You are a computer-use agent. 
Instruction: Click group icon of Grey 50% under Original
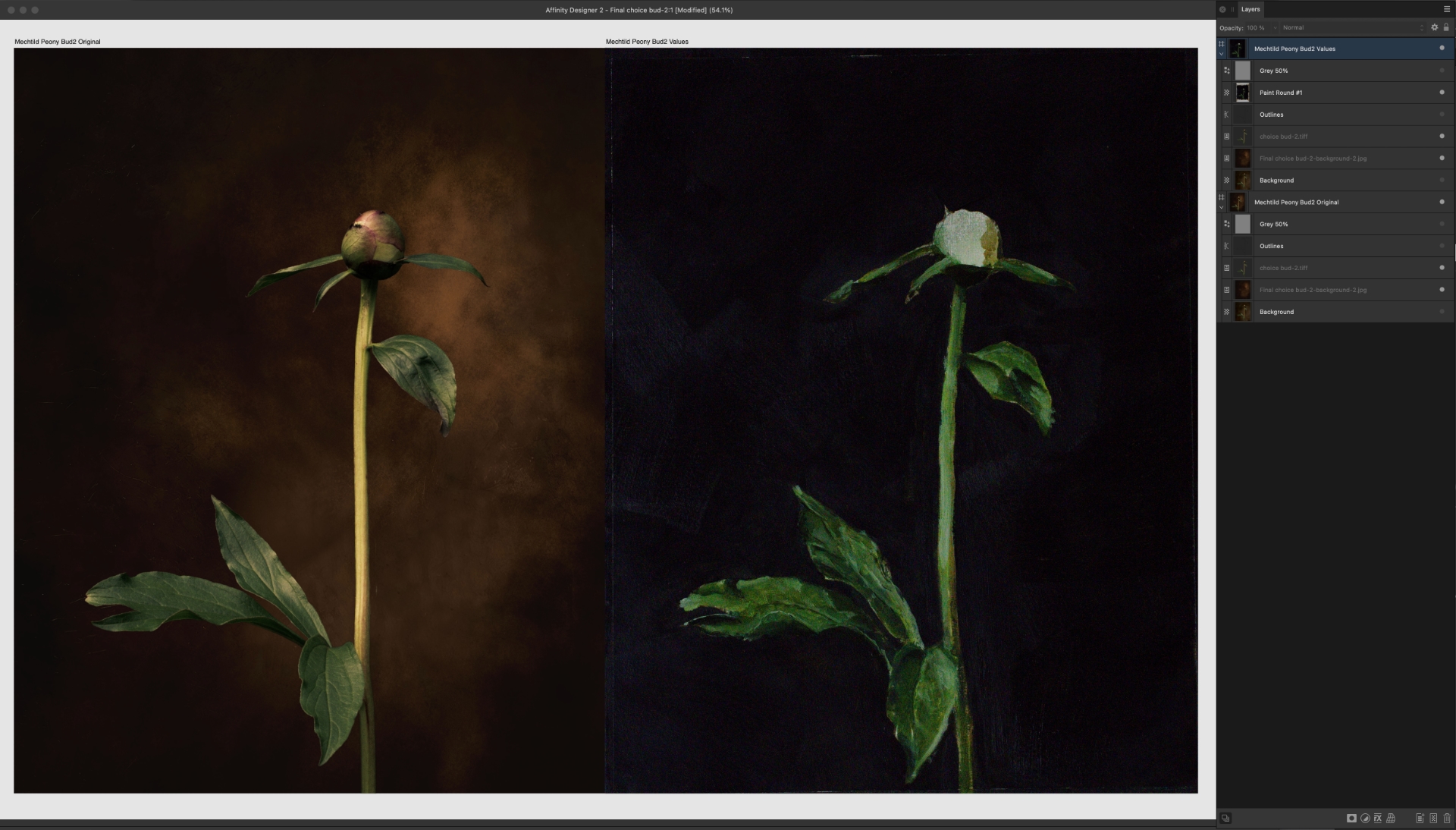1226,224
